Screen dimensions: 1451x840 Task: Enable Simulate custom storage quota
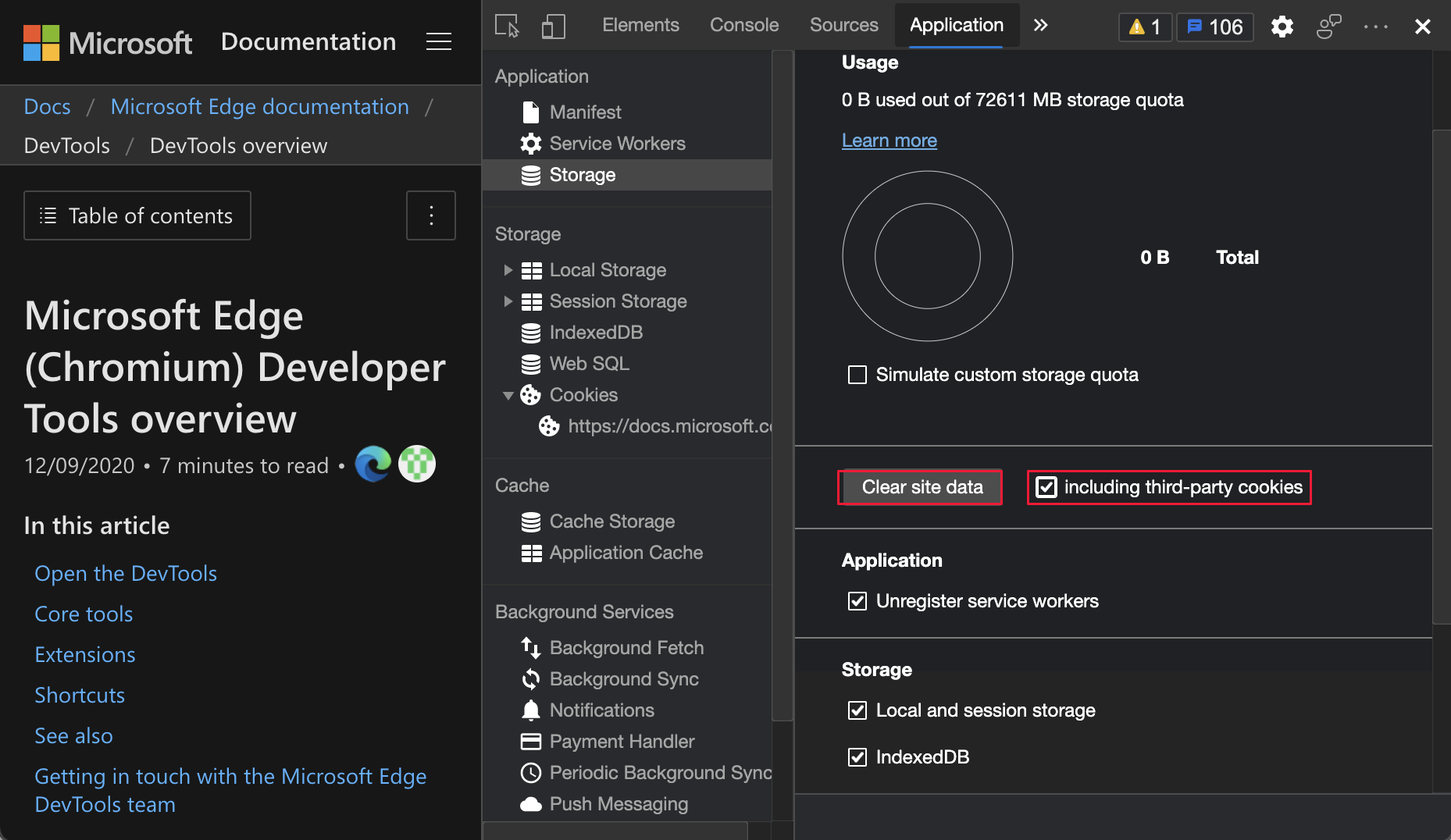[857, 375]
